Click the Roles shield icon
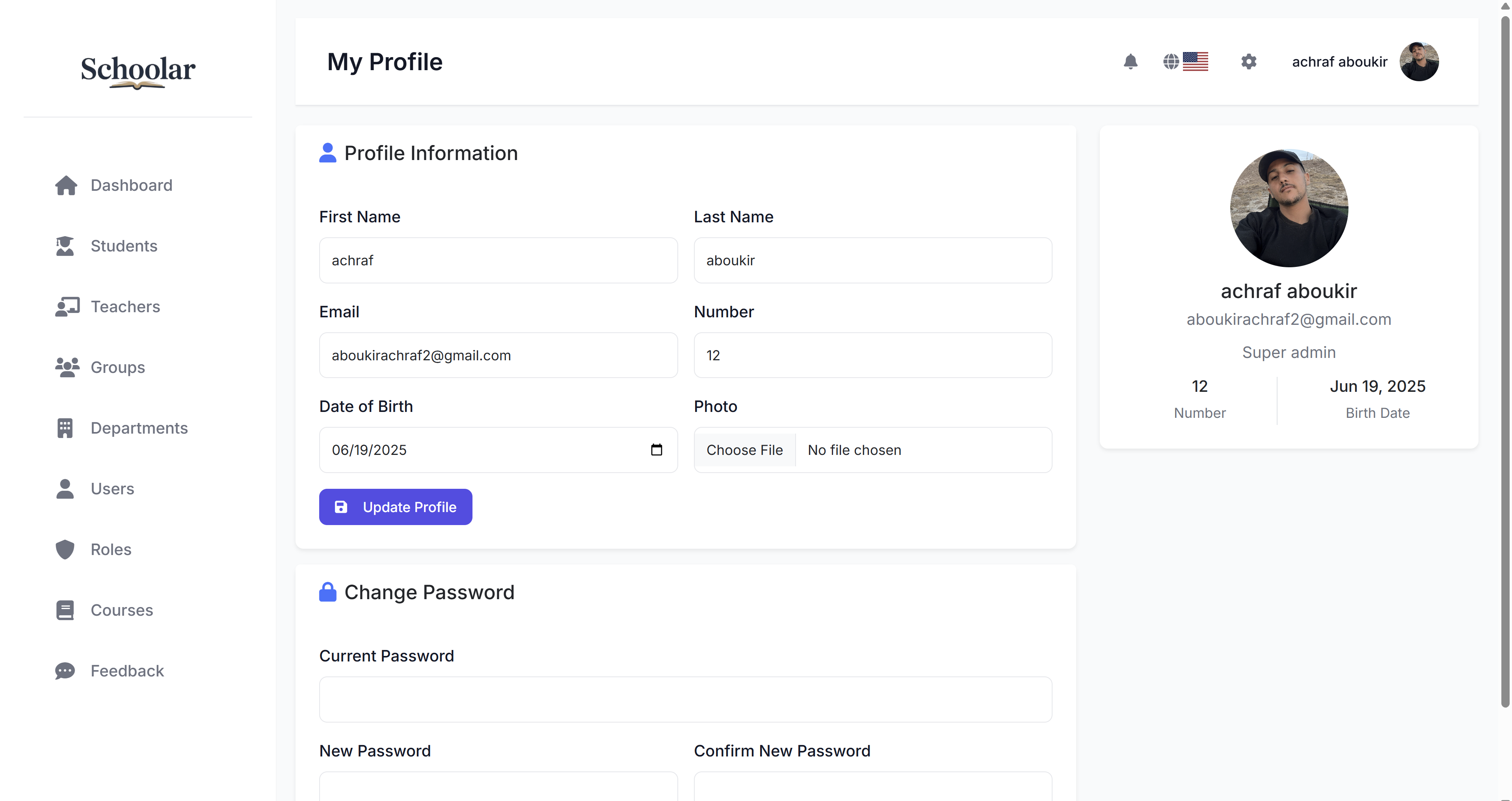Screen dimensions: 1512x801 (65, 550)
